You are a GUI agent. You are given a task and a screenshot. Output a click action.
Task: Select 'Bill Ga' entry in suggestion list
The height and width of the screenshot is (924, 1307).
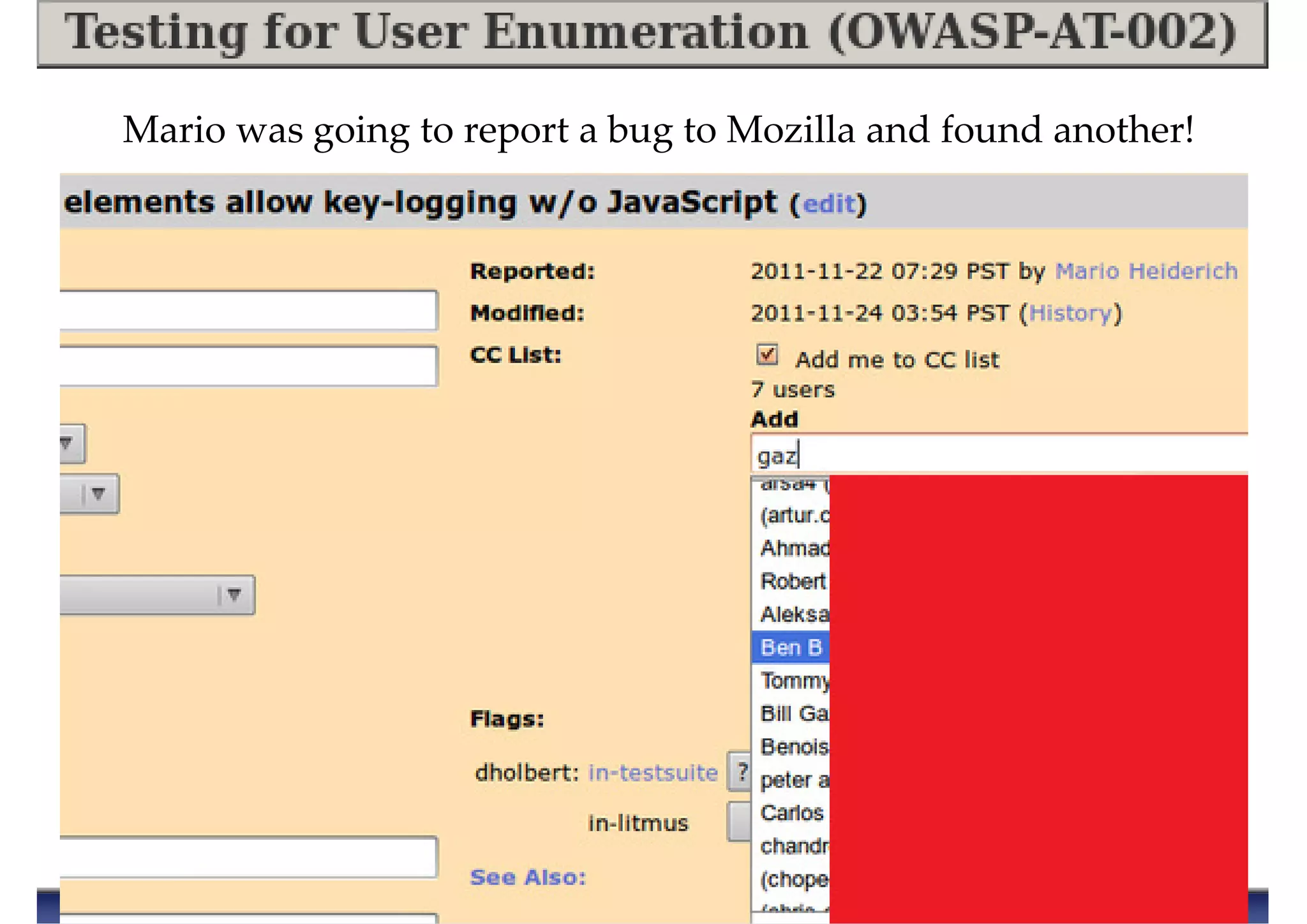pos(794,713)
